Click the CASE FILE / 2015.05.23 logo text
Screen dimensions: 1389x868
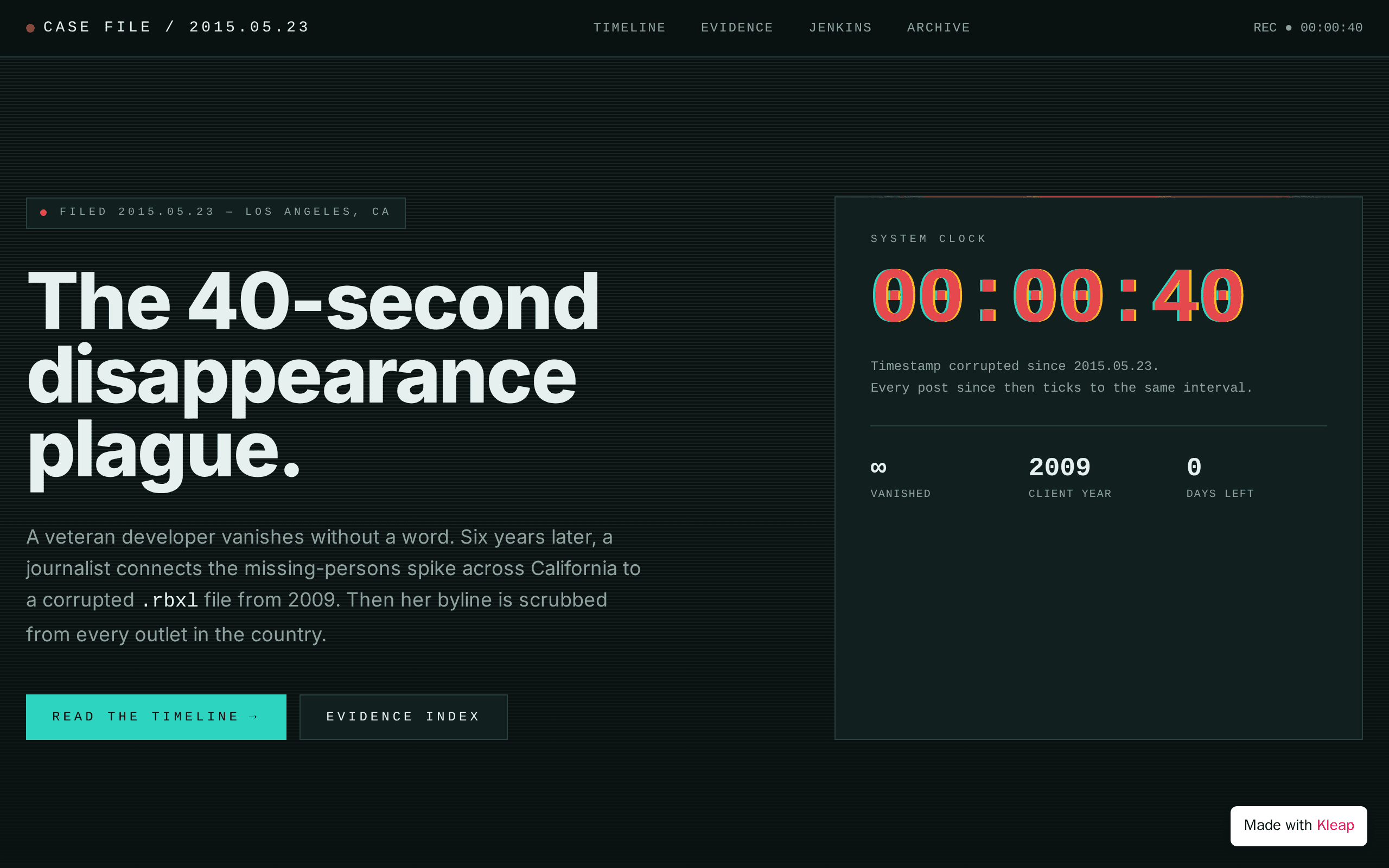click(176, 27)
